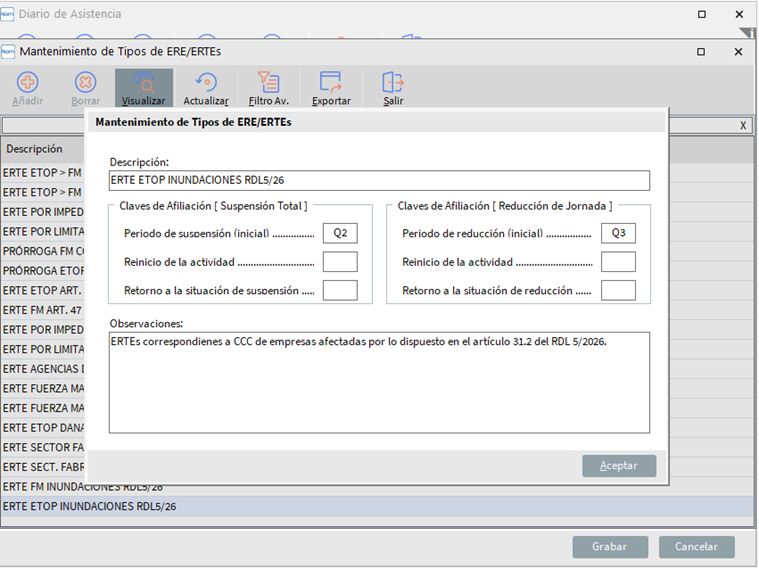759x569 pixels.
Task: Click the Grabar button
Action: coord(609,547)
